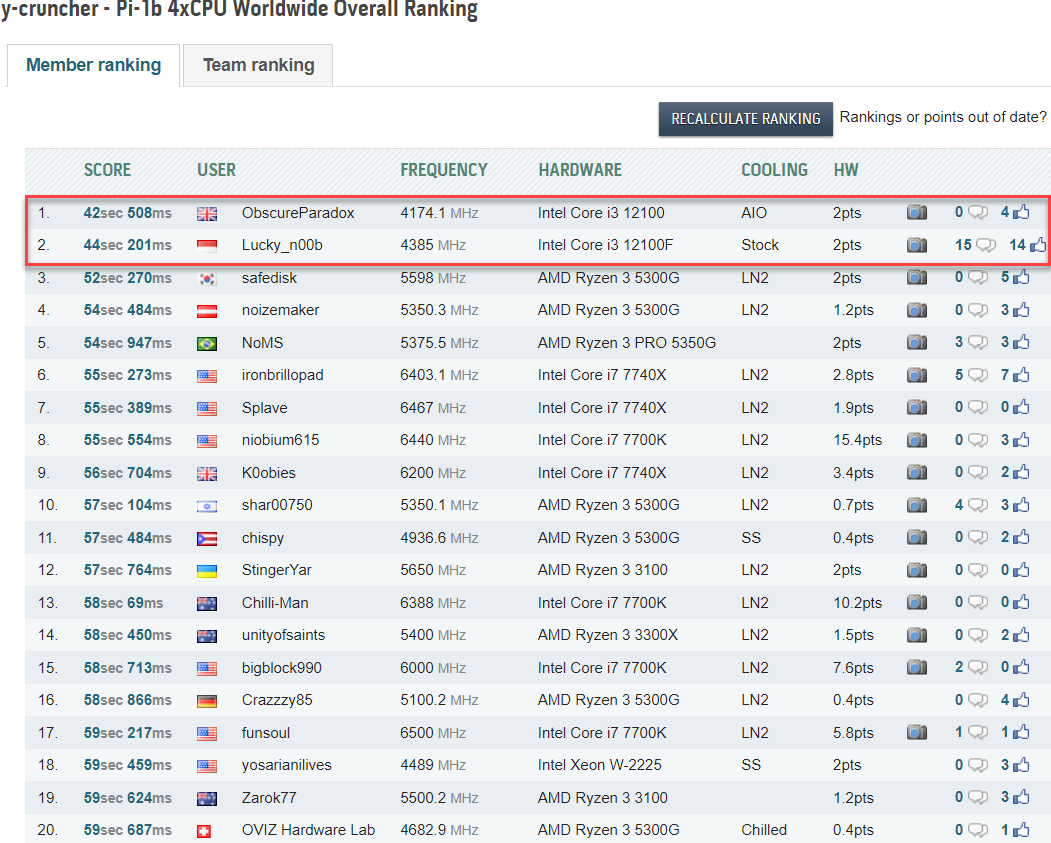Like ironbrillopad's score with the thumbs-up icon
1051x843 pixels.
[1021, 375]
